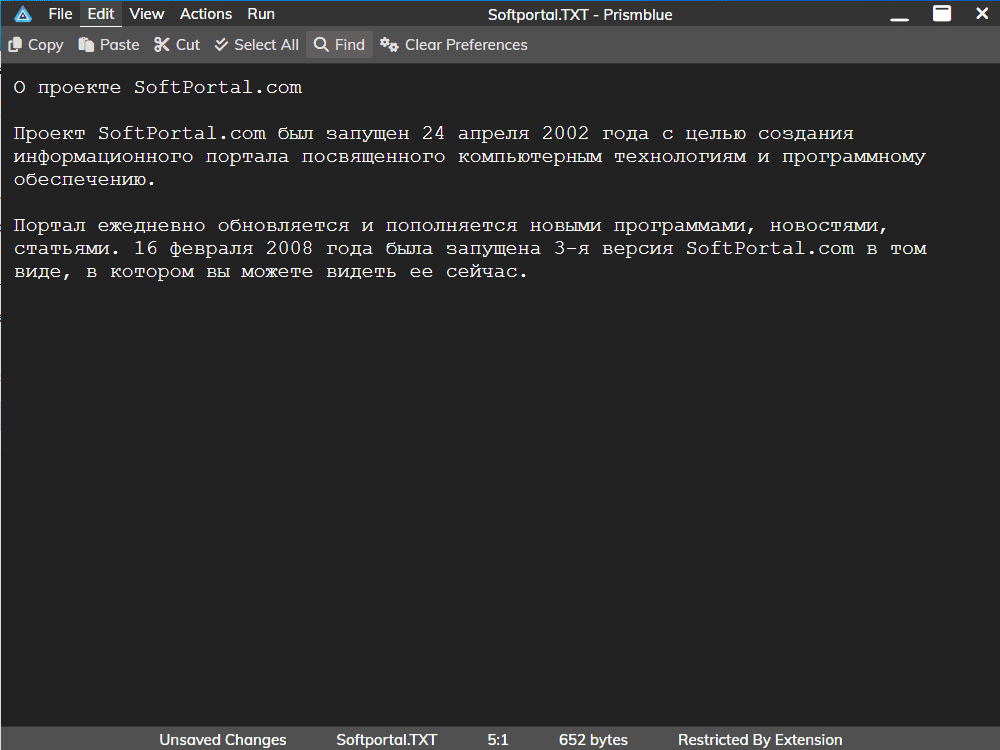Open the Actions menu
The width and height of the screenshot is (1000, 750).
pos(205,14)
